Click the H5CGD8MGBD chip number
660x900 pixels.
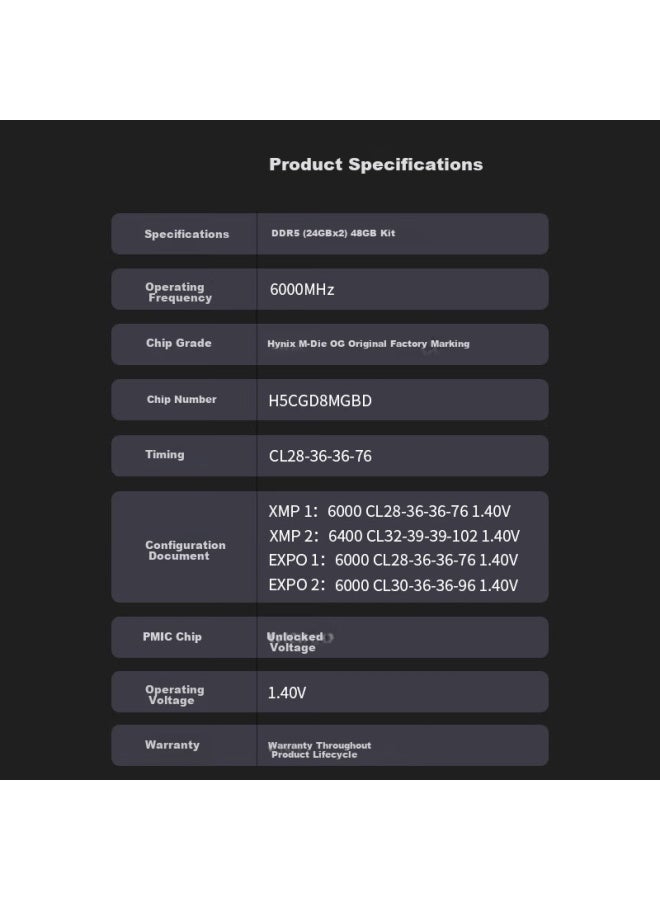point(320,401)
